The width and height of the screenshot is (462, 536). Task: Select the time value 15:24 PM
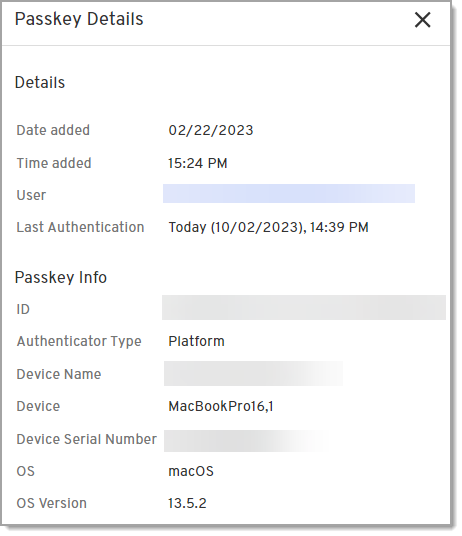tap(198, 163)
